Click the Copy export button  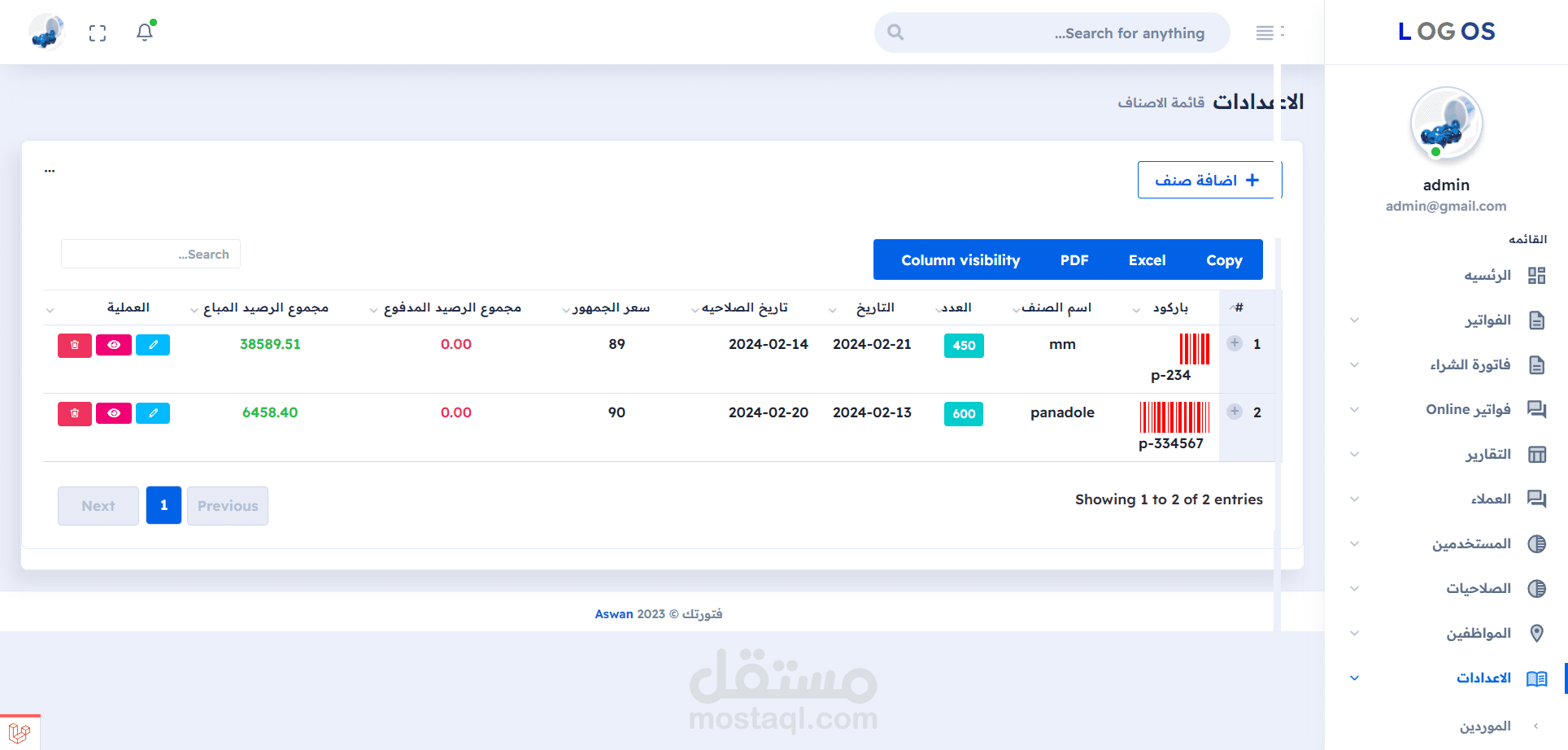1224,259
